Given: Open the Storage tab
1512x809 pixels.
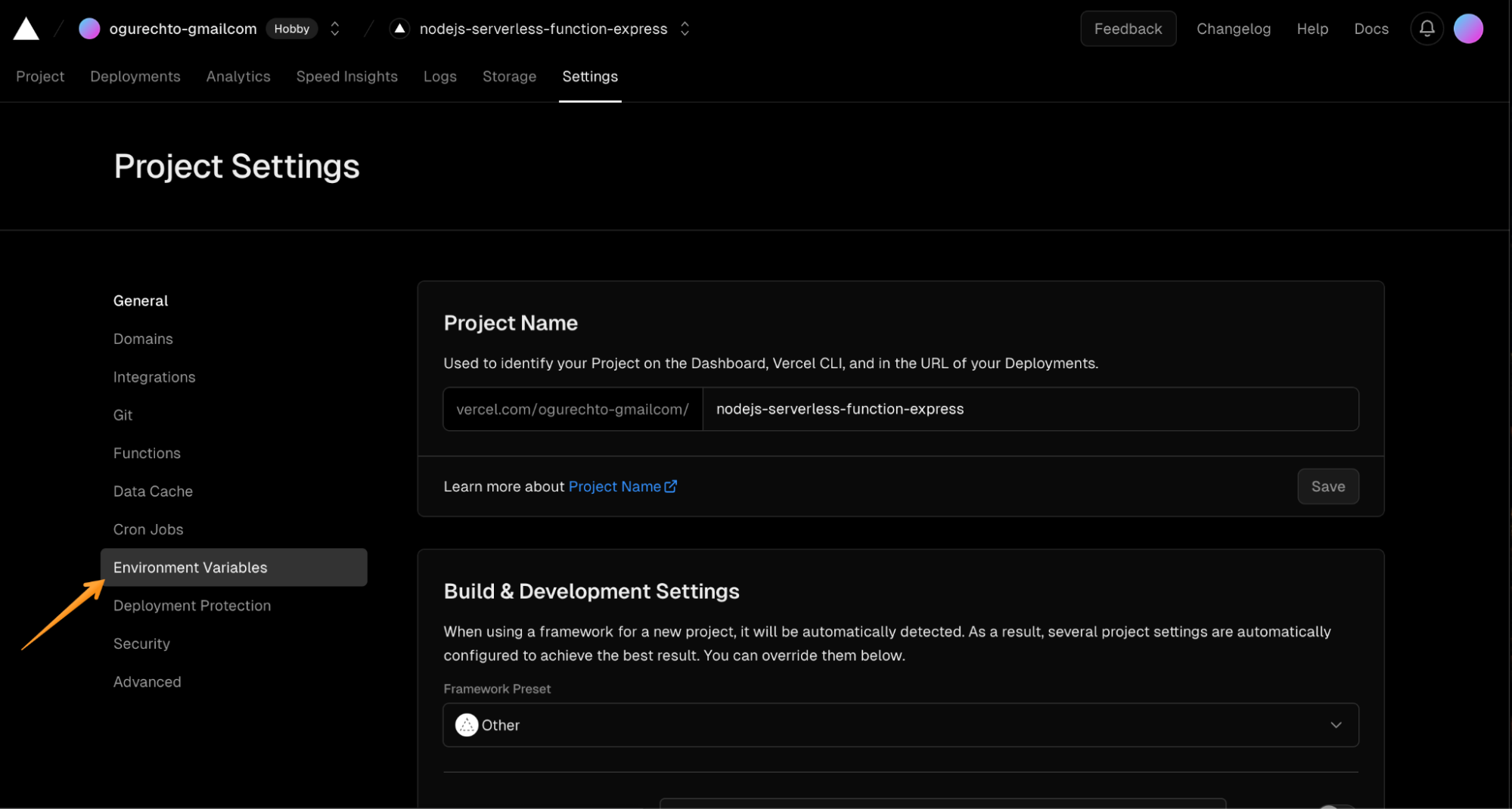Looking at the screenshot, I should click(x=509, y=76).
